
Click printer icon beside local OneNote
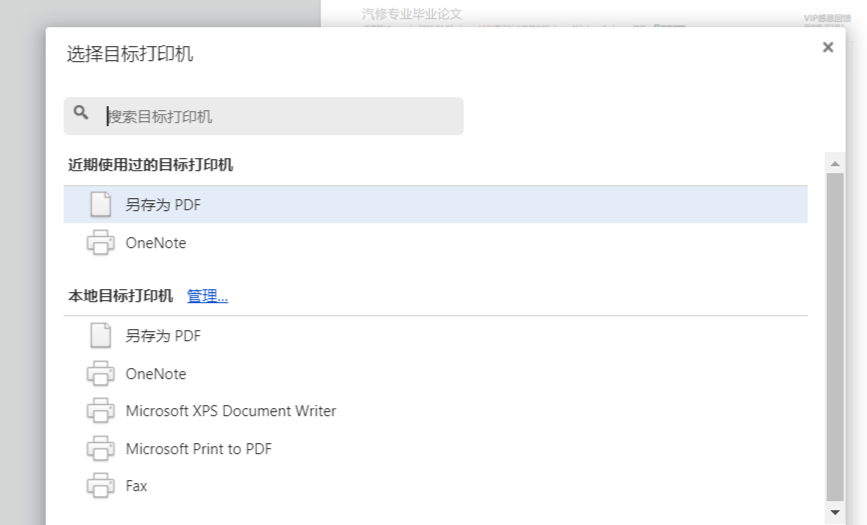point(101,373)
